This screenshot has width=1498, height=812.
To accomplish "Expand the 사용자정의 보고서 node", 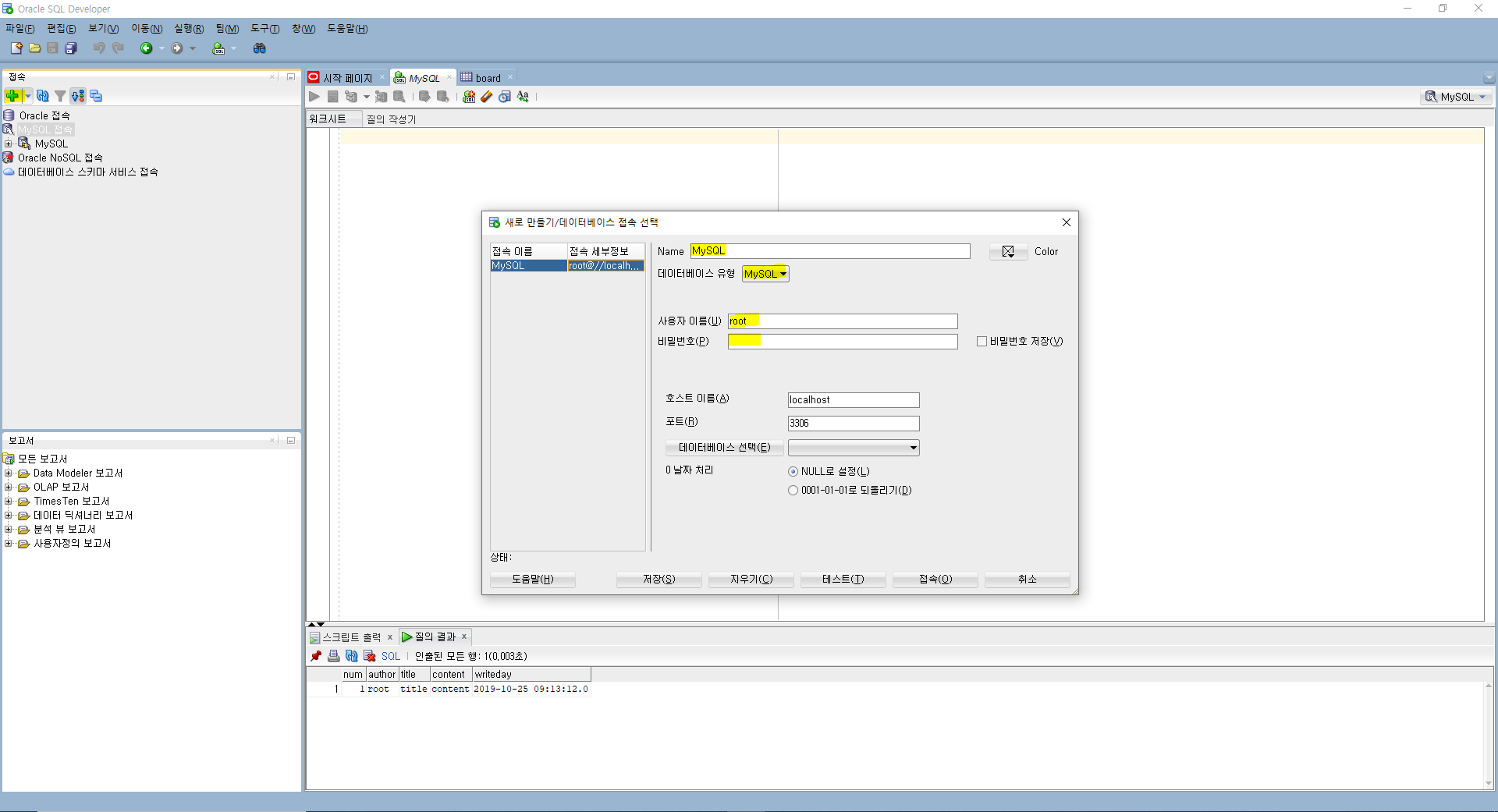I will pyautogui.click(x=8, y=544).
